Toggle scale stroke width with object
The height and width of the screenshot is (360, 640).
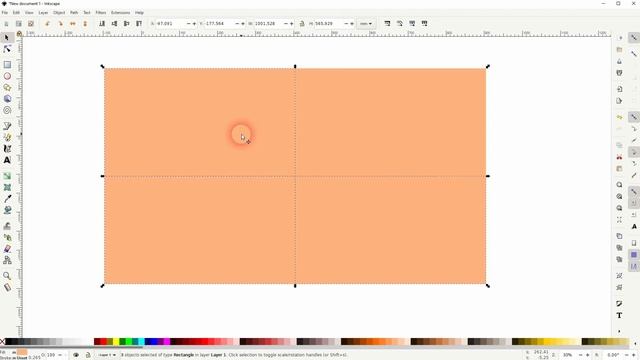387,24
